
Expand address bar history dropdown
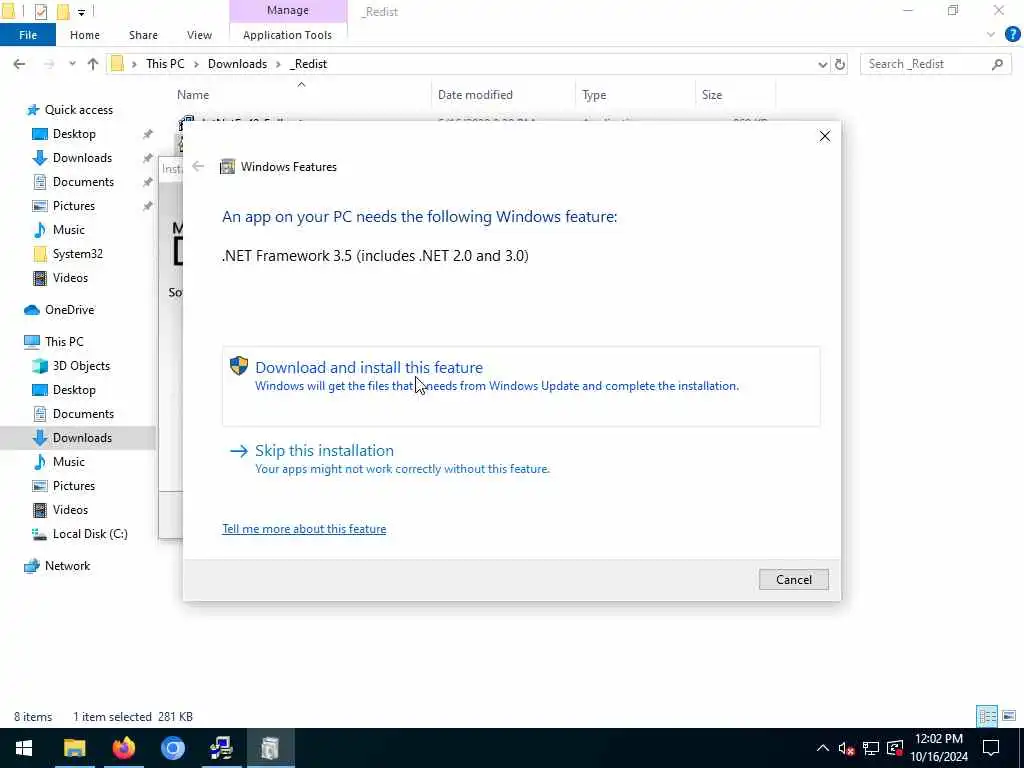(x=822, y=64)
